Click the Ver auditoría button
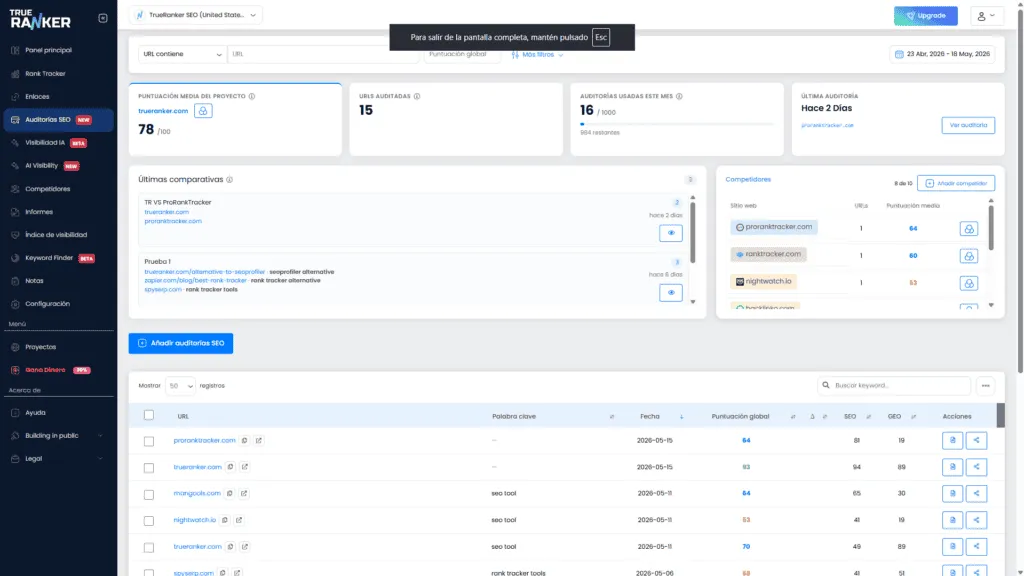 [968, 125]
